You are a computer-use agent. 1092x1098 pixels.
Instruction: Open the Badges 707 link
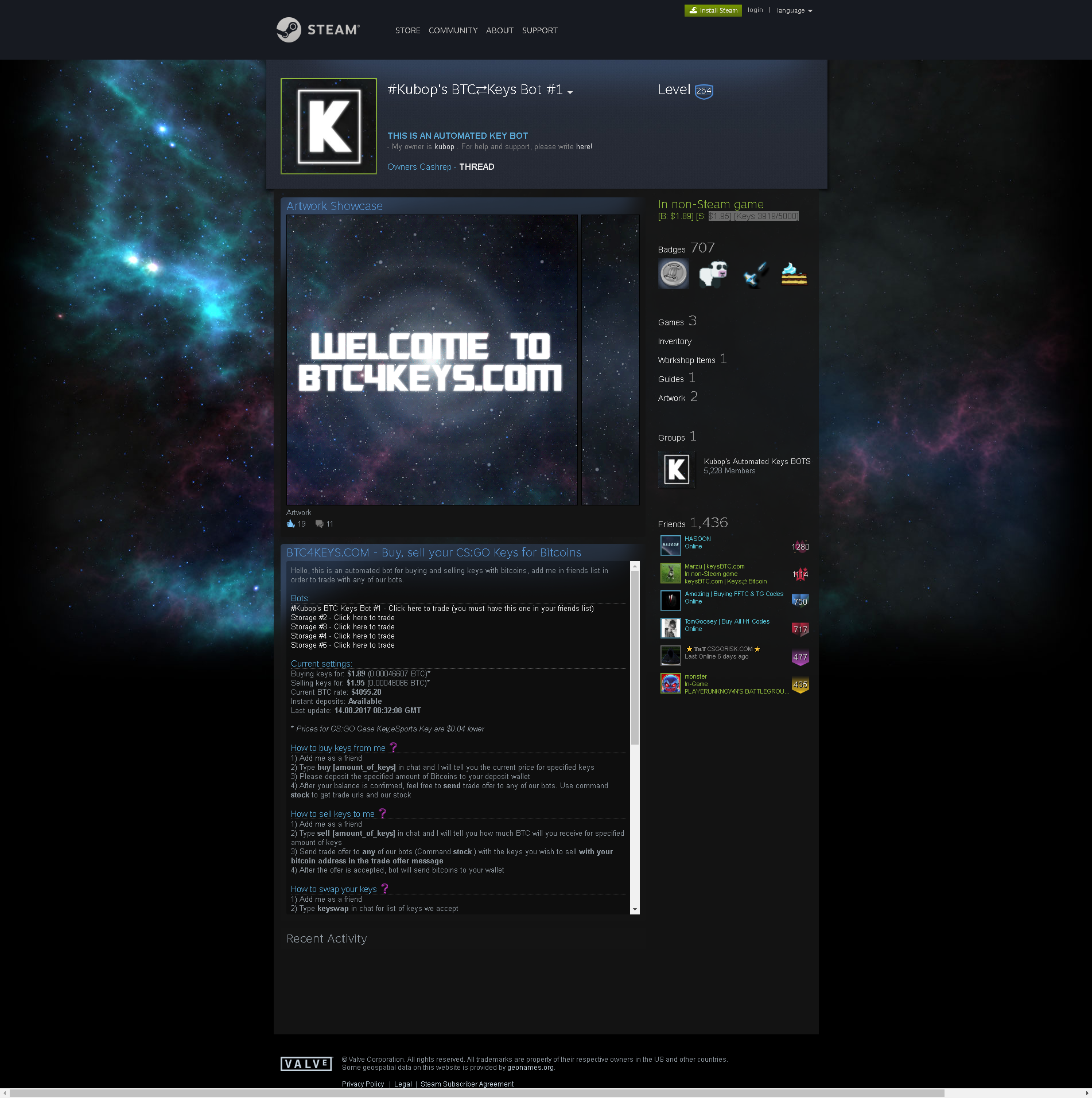point(686,248)
